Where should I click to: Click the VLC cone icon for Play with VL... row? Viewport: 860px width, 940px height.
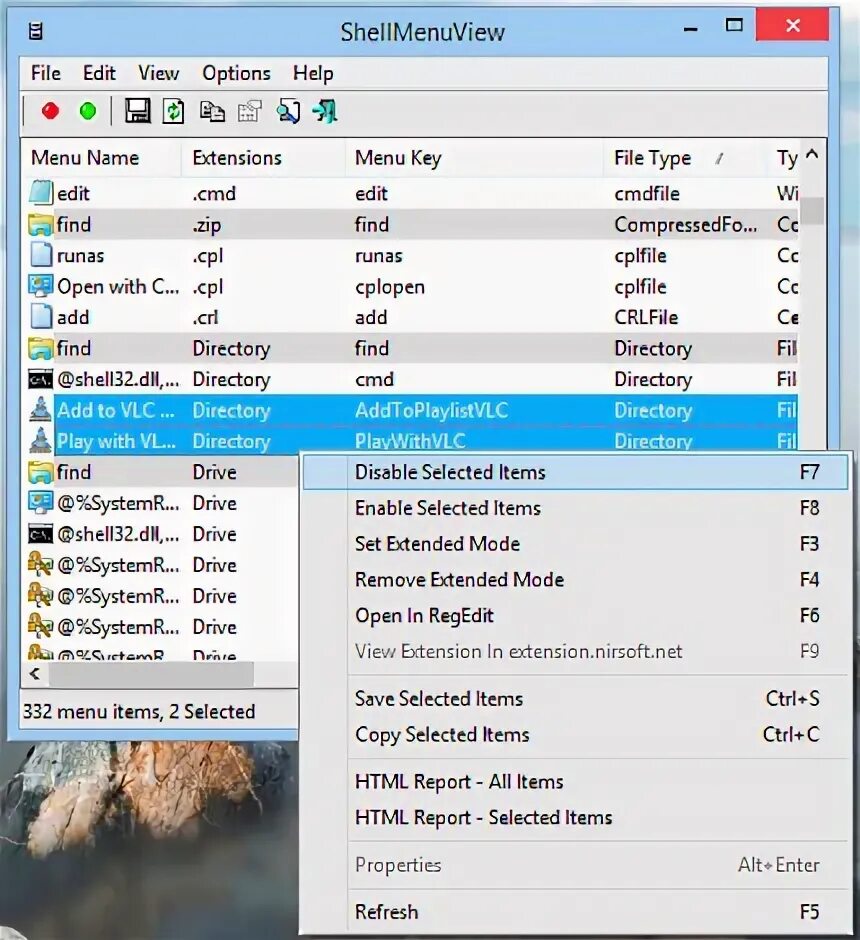(41, 441)
